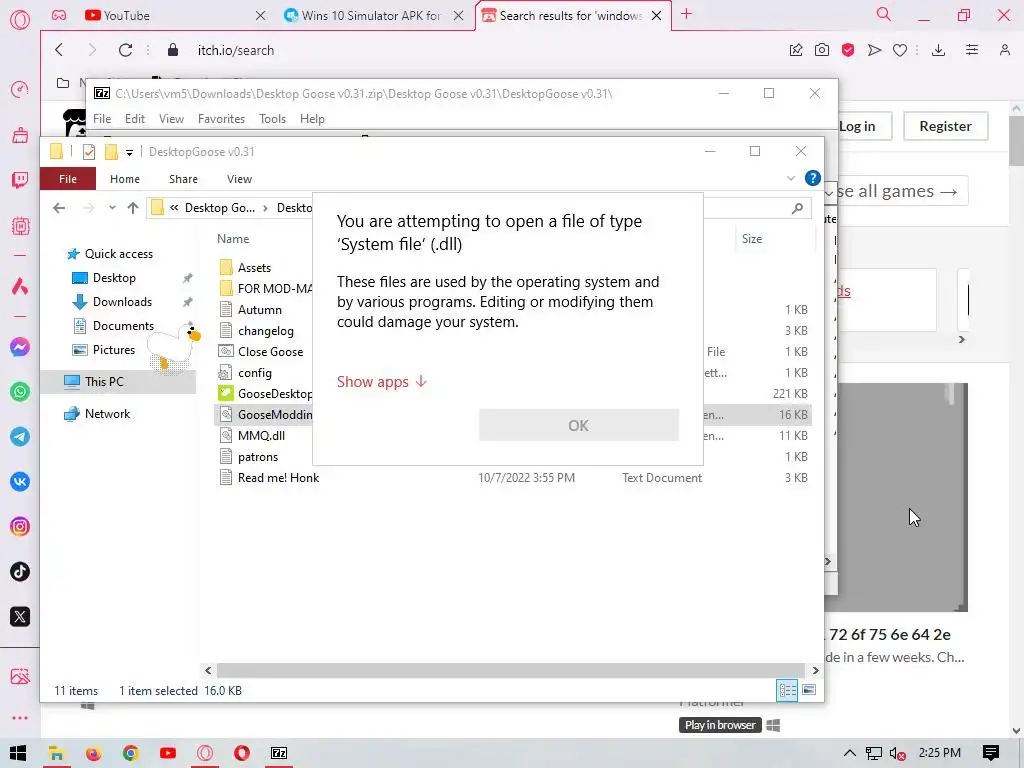Viewport: 1024px width, 768px height.
Task: Open Facebook Messenger in Opera sidebar
Action: (20, 347)
